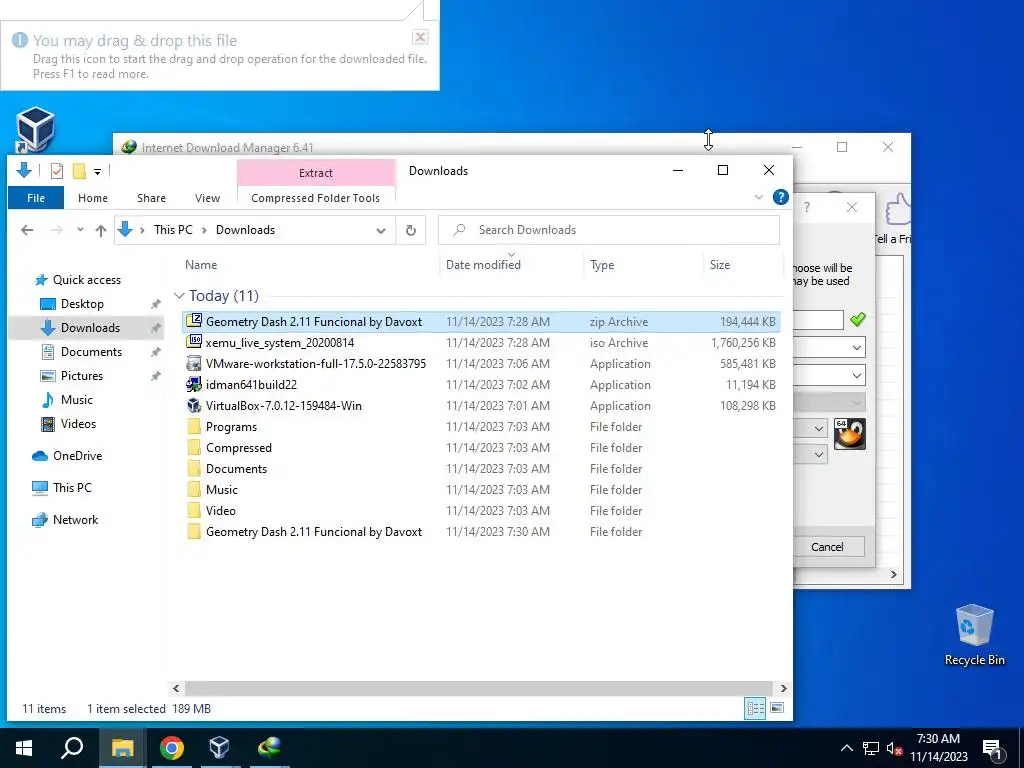
Task: Select Downloads in the navigation pane
Action: pyautogui.click(x=90, y=328)
